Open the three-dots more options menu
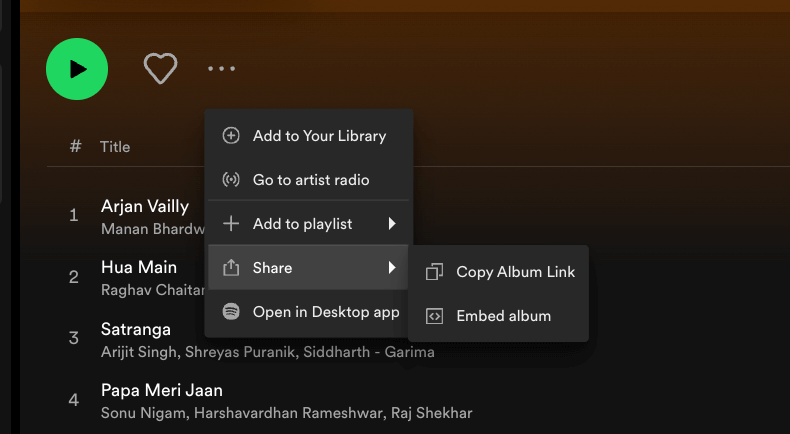790x434 pixels. [222, 69]
